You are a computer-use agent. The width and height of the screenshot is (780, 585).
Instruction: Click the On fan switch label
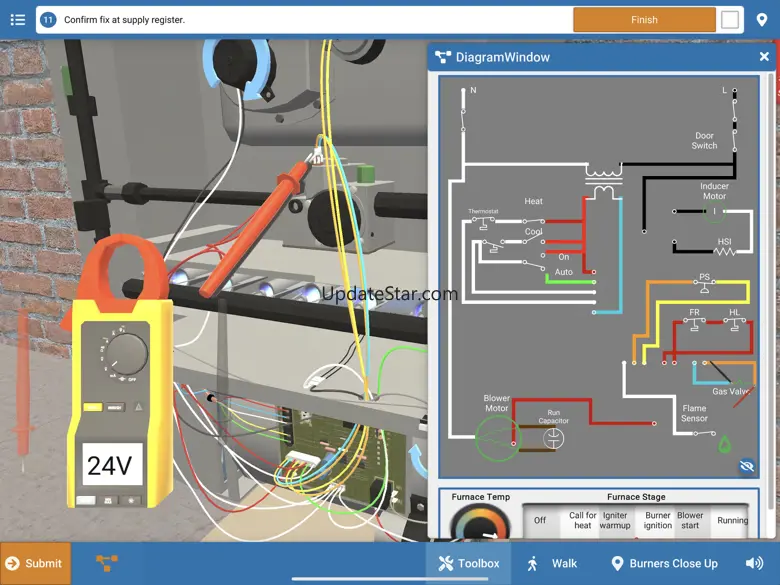tap(564, 257)
